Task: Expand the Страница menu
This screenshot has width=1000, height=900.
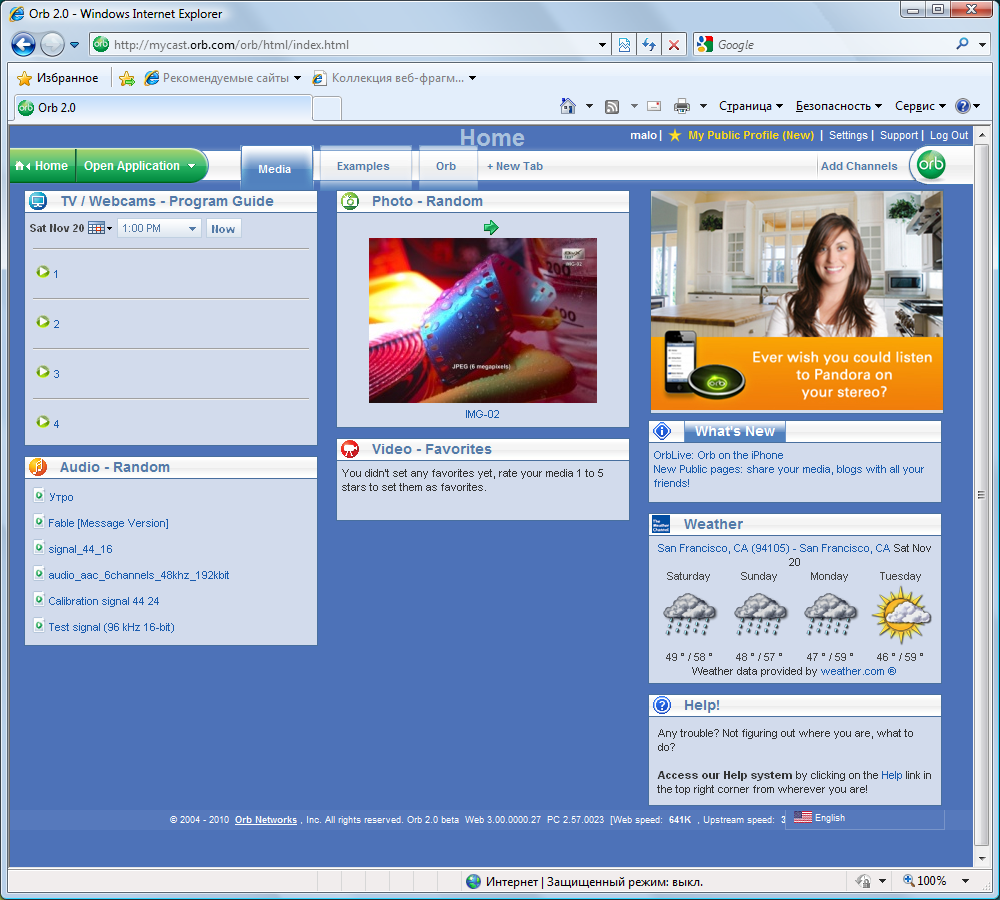Action: [x=751, y=106]
